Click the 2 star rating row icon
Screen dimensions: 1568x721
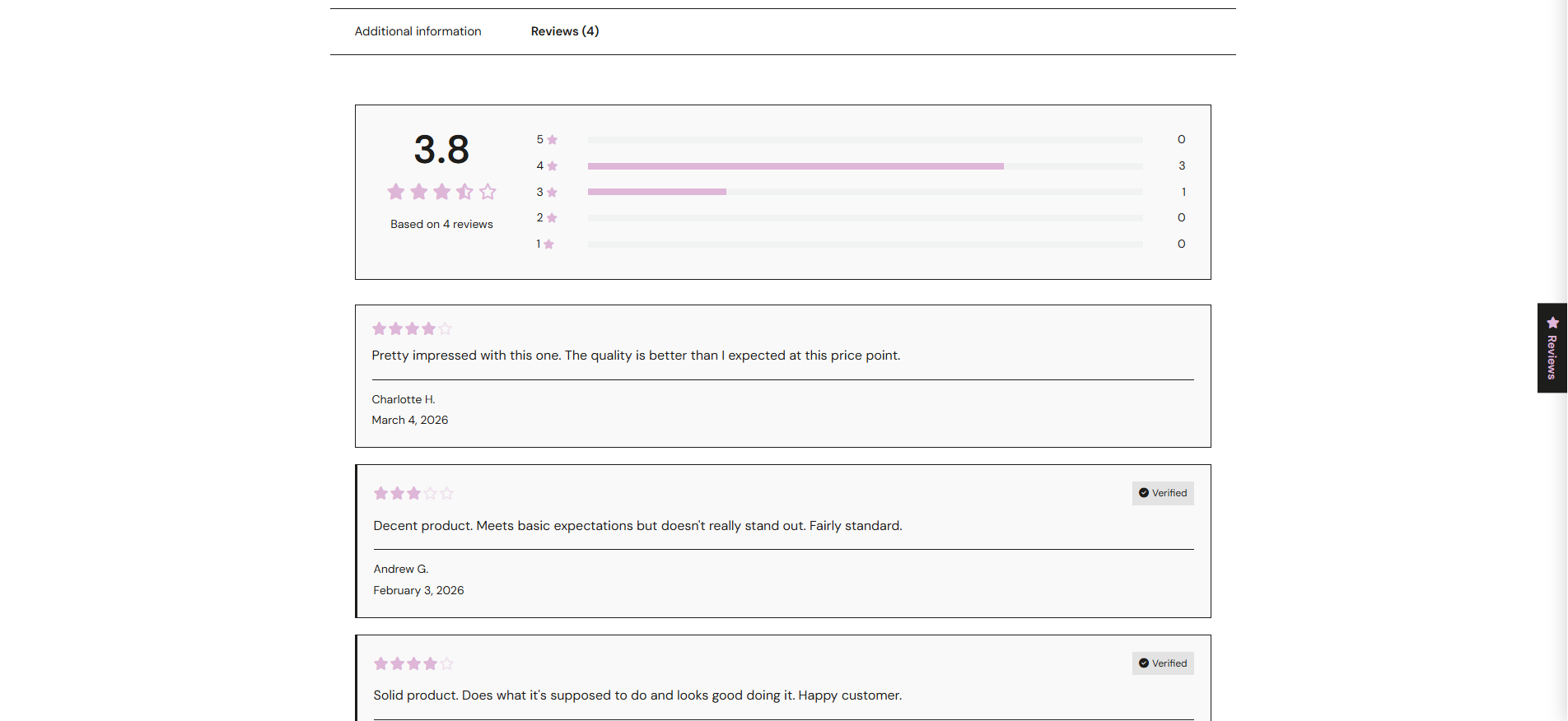pyautogui.click(x=552, y=218)
